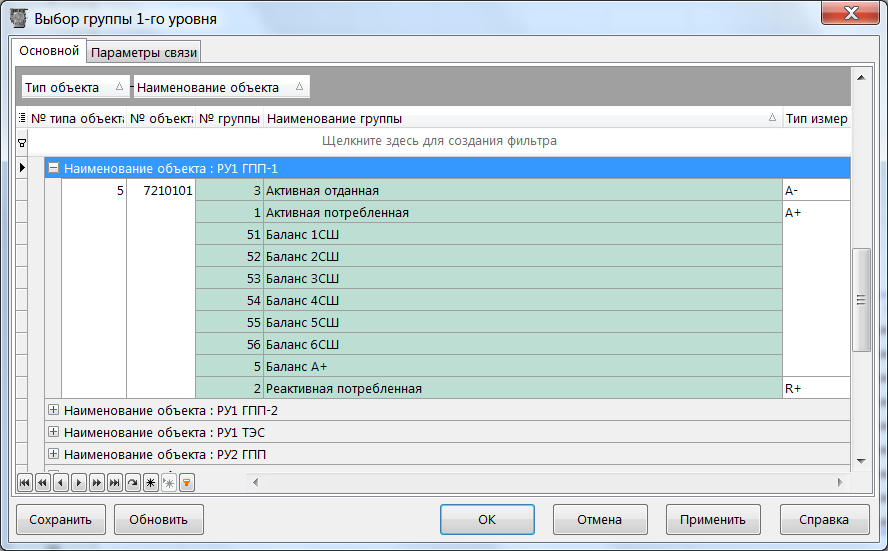Go to previous record arrow

point(60,482)
